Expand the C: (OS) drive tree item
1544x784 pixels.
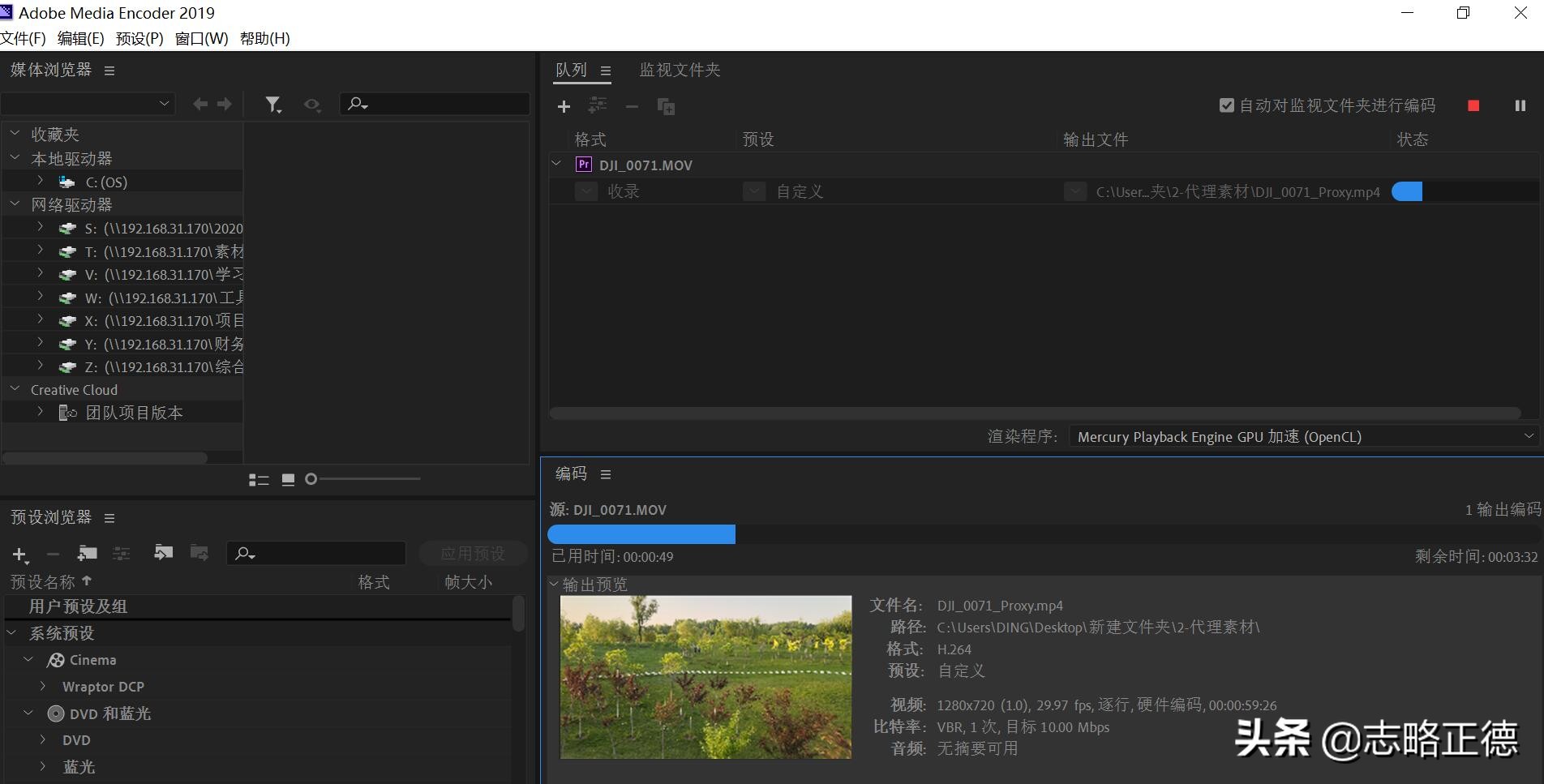coord(40,181)
